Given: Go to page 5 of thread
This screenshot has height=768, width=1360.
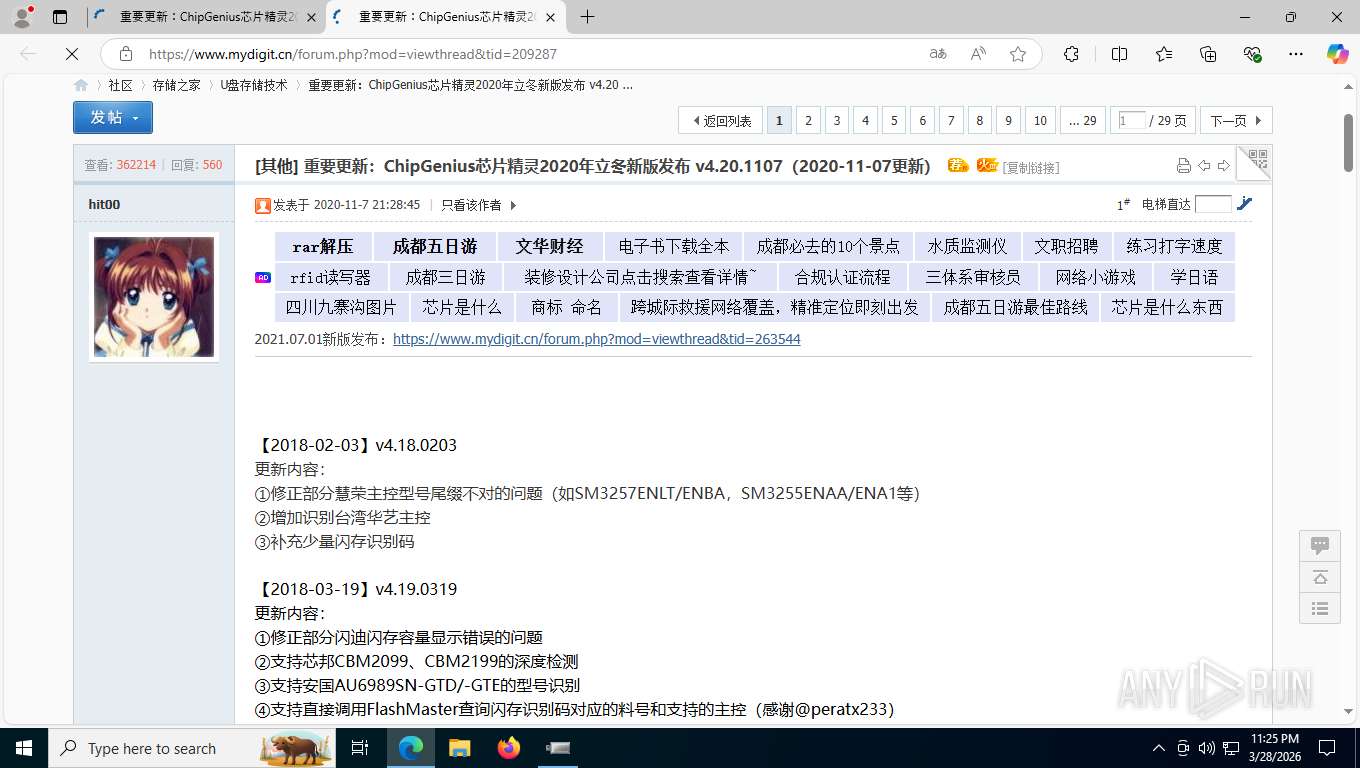Looking at the screenshot, I should (894, 120).
